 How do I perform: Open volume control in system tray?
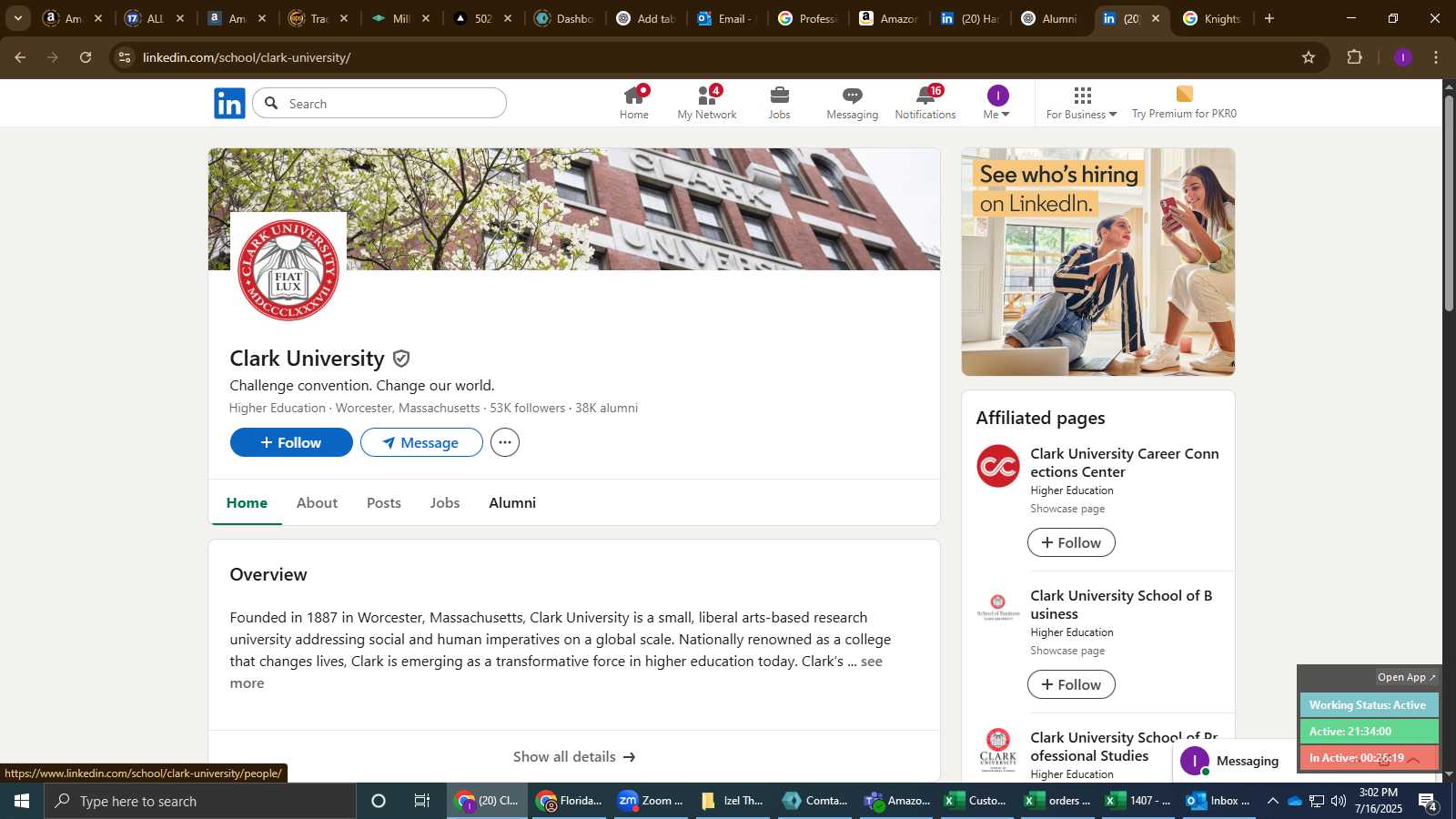1338,801
